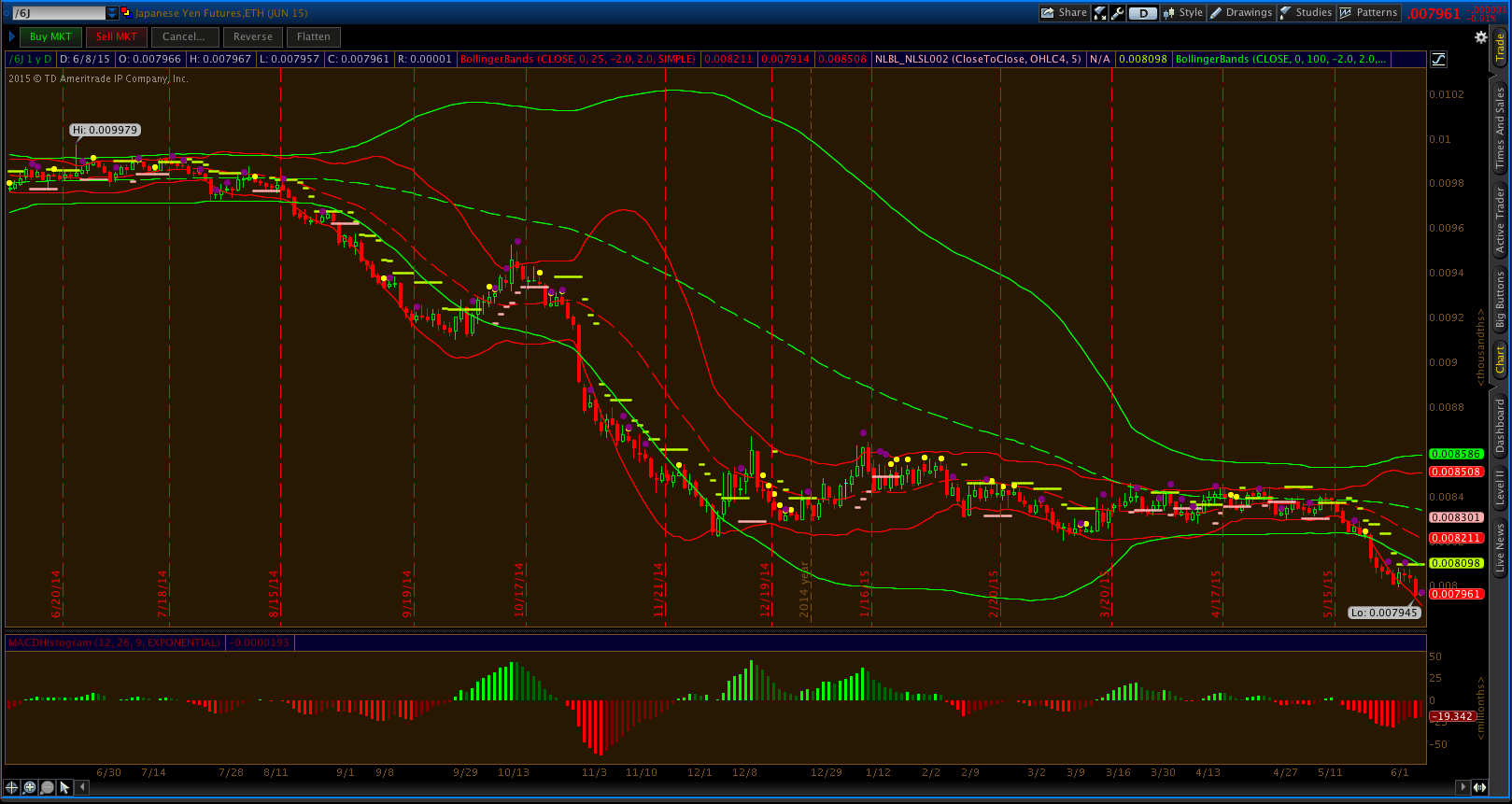Click the Style candlestick icon button
The image size is (1512, 804).
coord(1182,13)
